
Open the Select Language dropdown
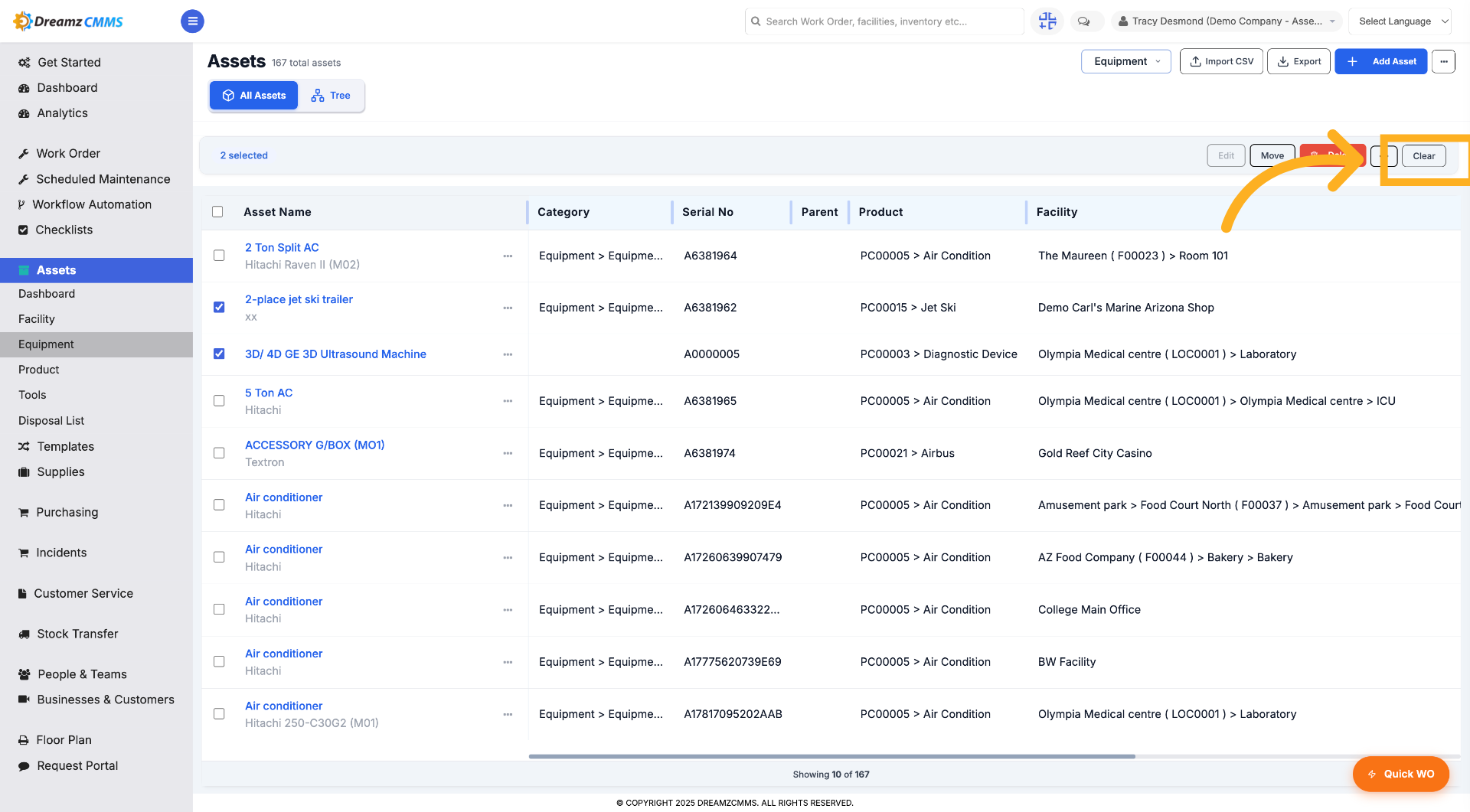click(x=1400, y=21)
